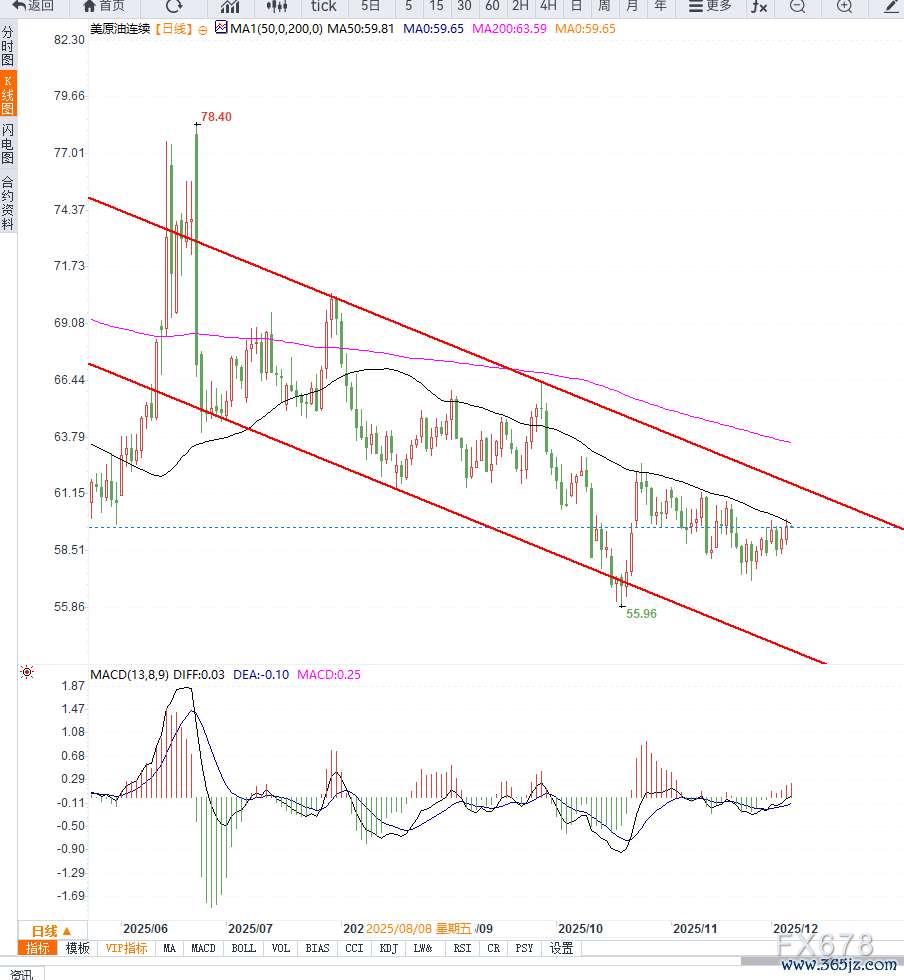Toggle the 4H timeframe period

(548, 7)
